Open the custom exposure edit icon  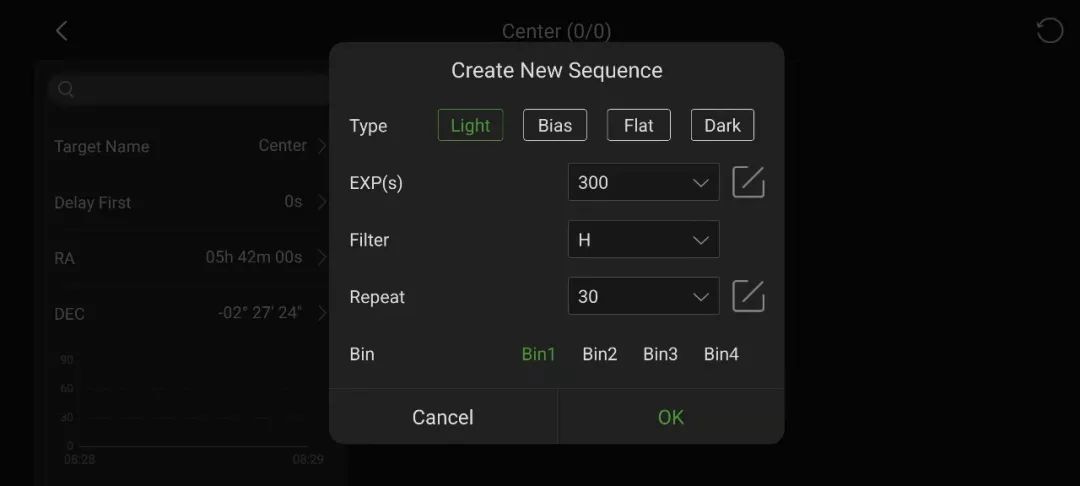(748, 182)
